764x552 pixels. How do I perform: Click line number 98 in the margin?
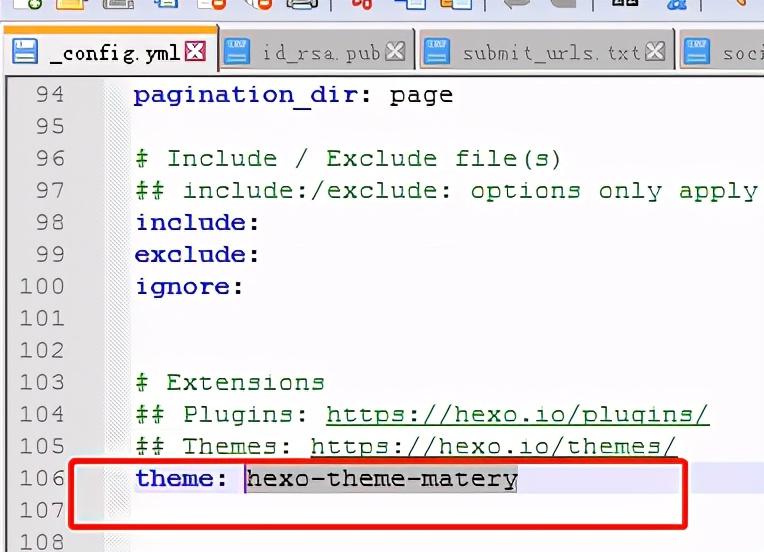click(x=50, y=223)
